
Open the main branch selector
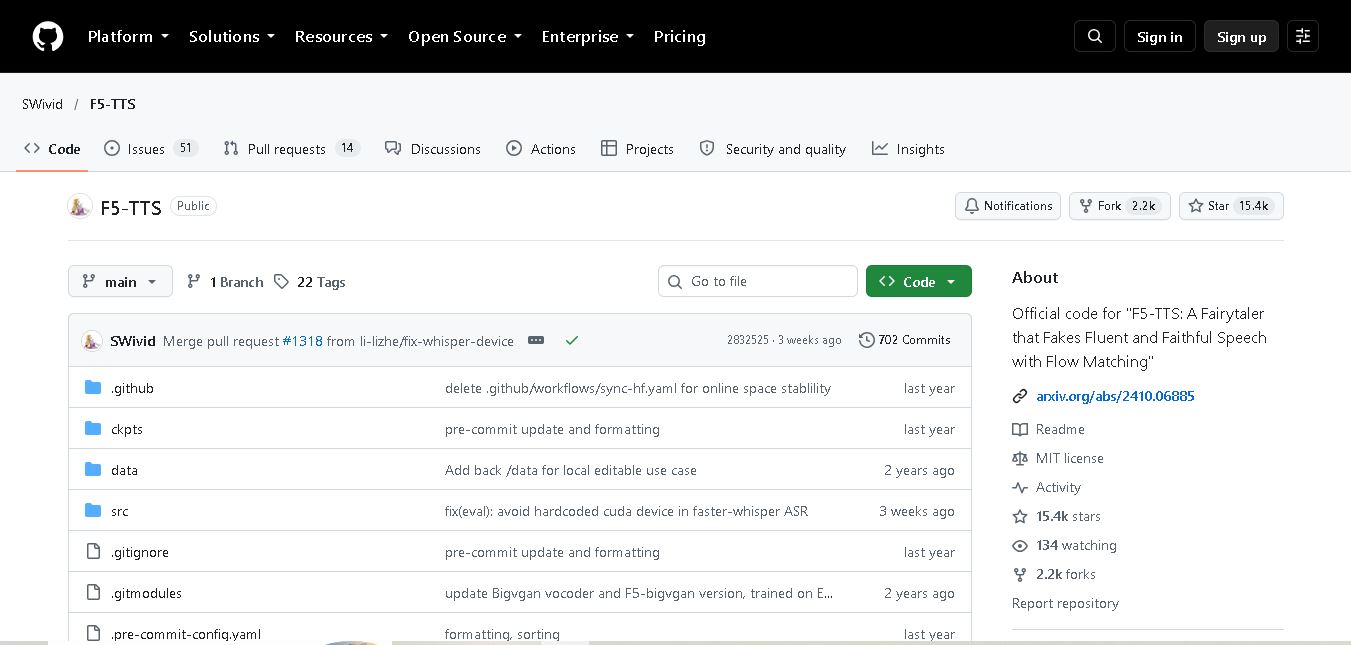(120, 282)
